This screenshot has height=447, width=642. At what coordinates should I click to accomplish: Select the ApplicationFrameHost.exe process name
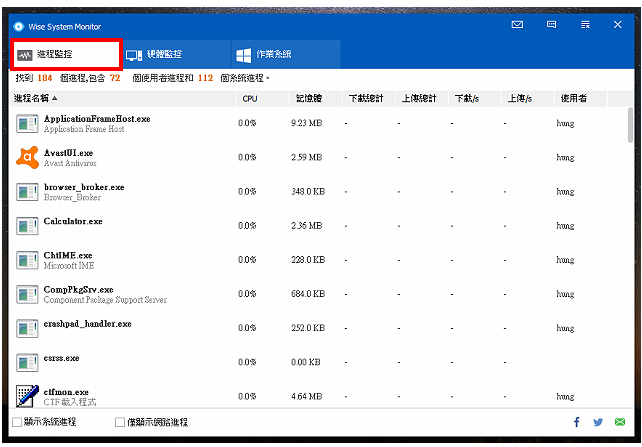pyautogui.click(x=97, y=119)
